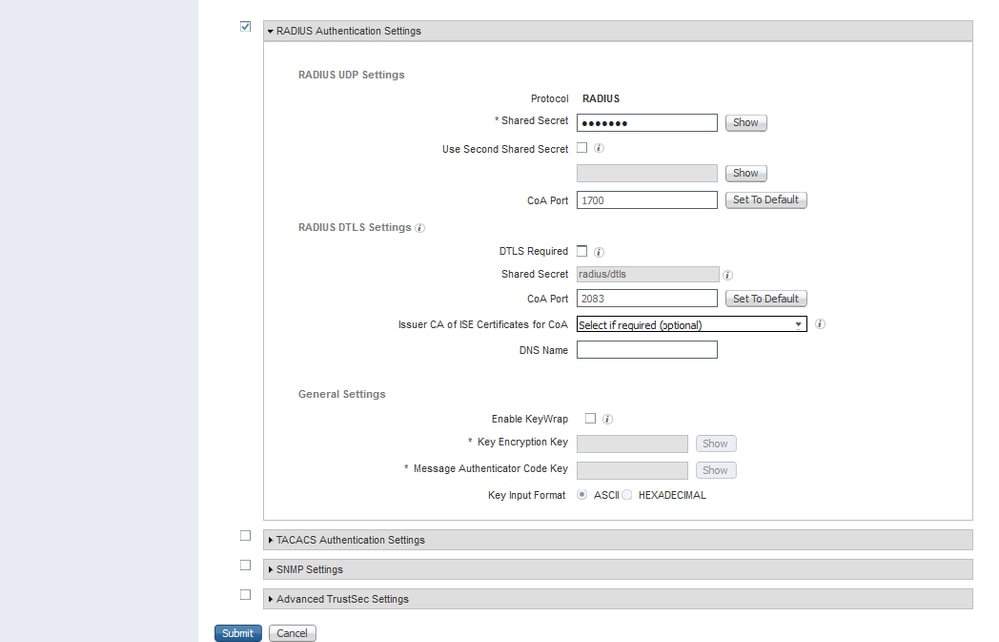
Task: Select HEXADECIMAL key input format
Action: coord(627,495)
